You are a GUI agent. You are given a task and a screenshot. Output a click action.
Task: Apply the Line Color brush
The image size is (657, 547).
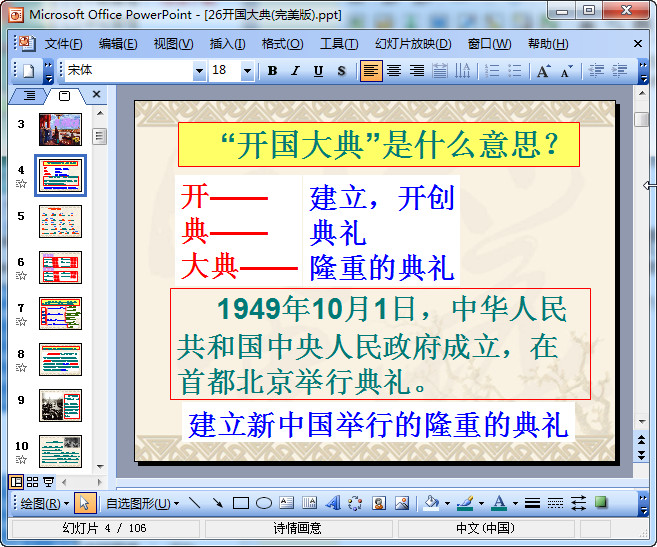click(x=466, y=503)
